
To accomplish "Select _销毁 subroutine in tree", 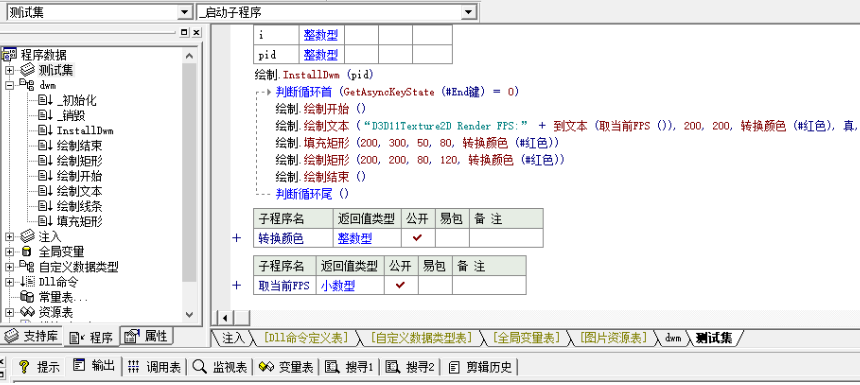I will tap(71, 116).
